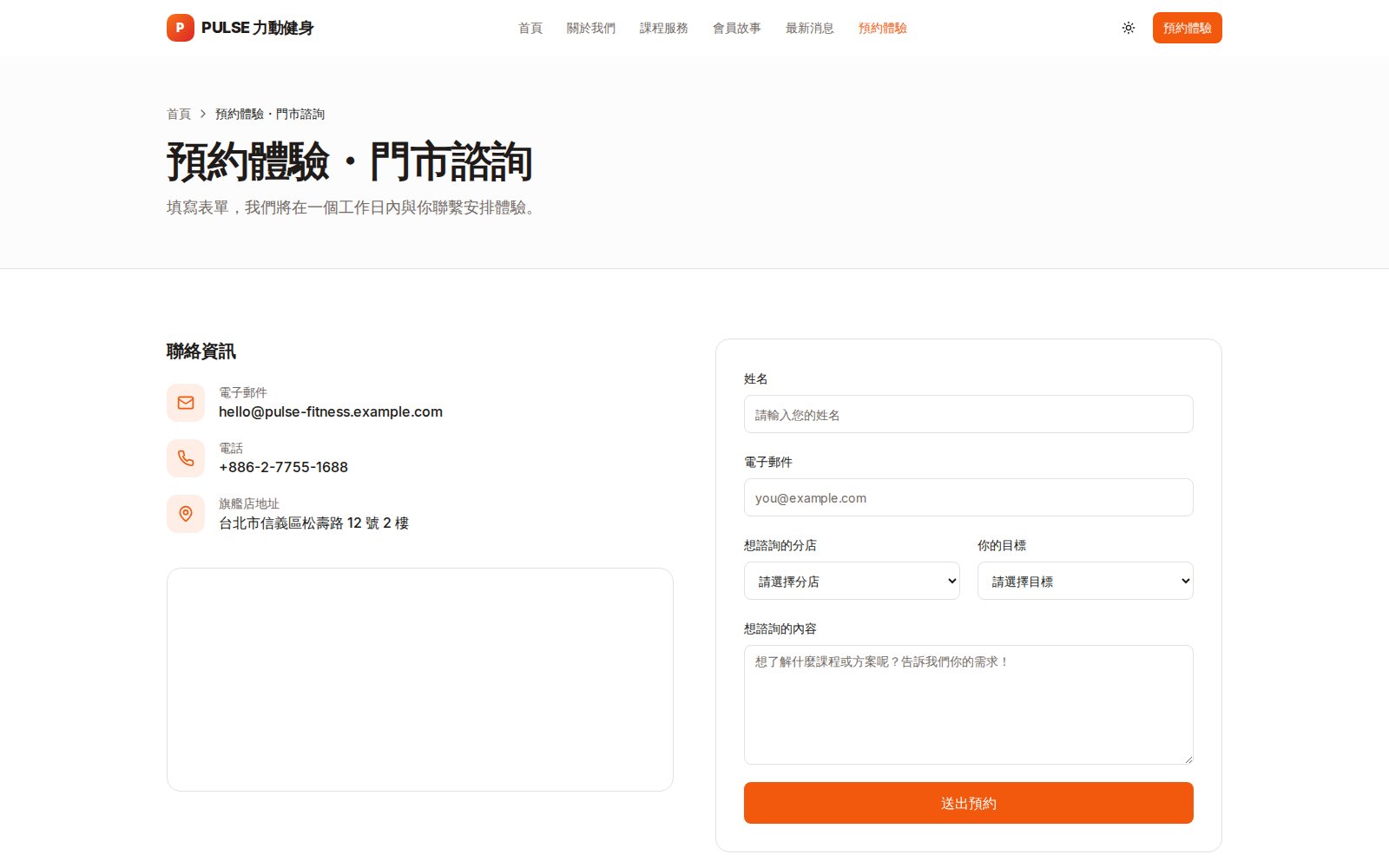Image resolution: width=1389 pixels, height=868 pixels.
Task: Open the 請選擇分店 dropdown
Action: click(x=852, y=581)
